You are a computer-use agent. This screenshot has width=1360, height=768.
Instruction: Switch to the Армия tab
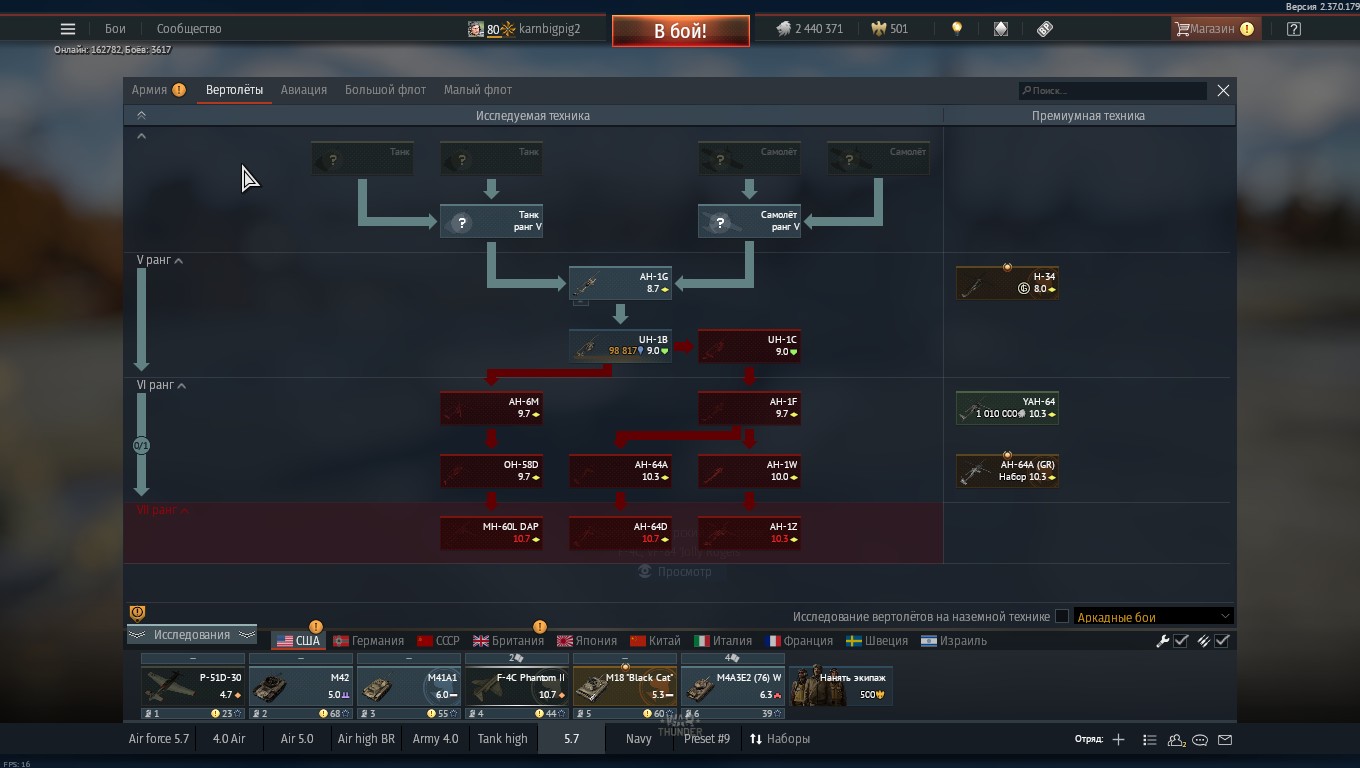coord(158,90)
